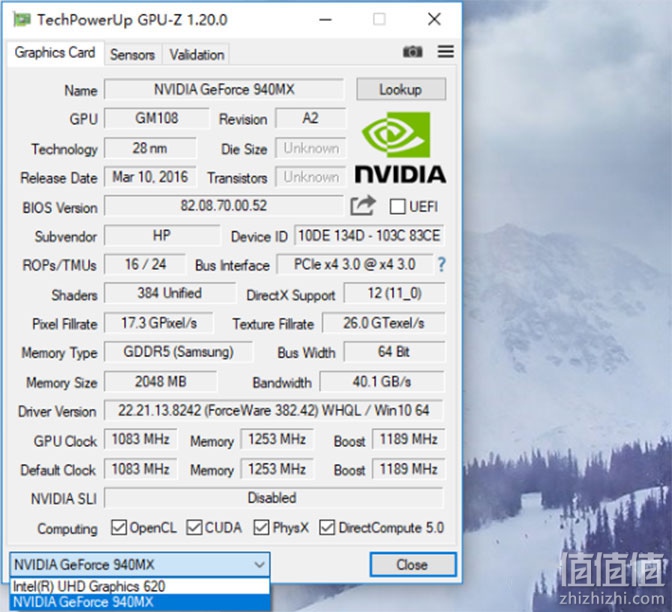
Task: Choose NVIDIA GeForce 940MX highlighted list entry
Action: click(140, 602)
